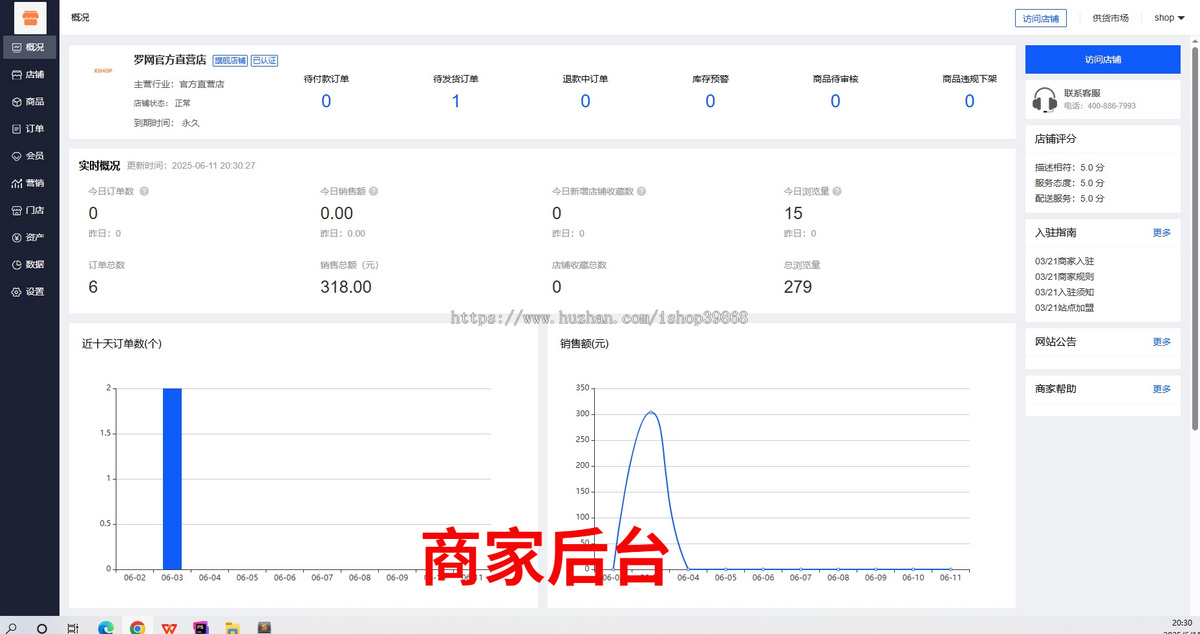Open the 资产 assets section
1200x634 pixels.
point(29,237)
